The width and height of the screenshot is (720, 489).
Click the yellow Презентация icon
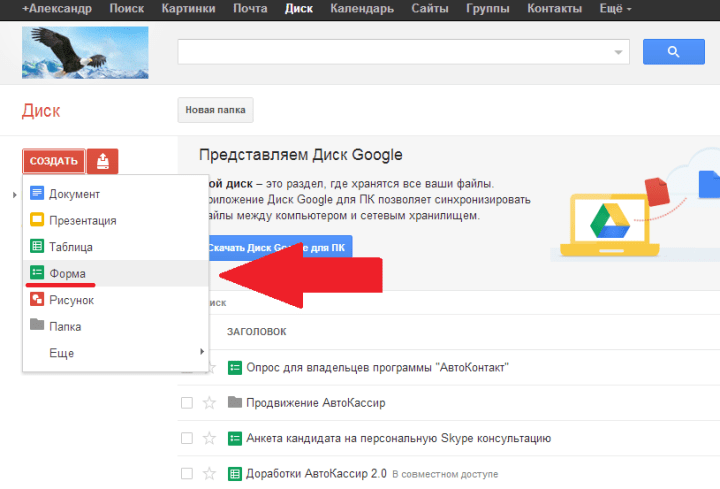coord(37,219)
